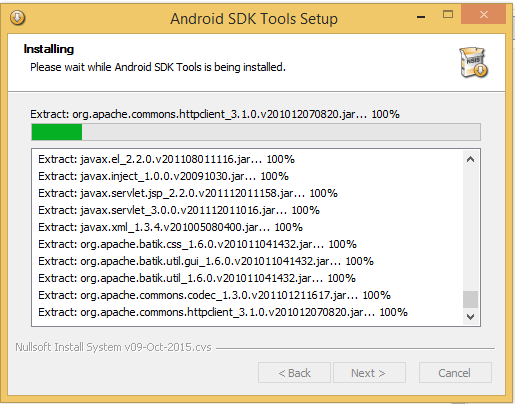This screenshot has width=515, height=404.
Task: Minimize the Android SDK Tools Setup window
Action: 421,16
